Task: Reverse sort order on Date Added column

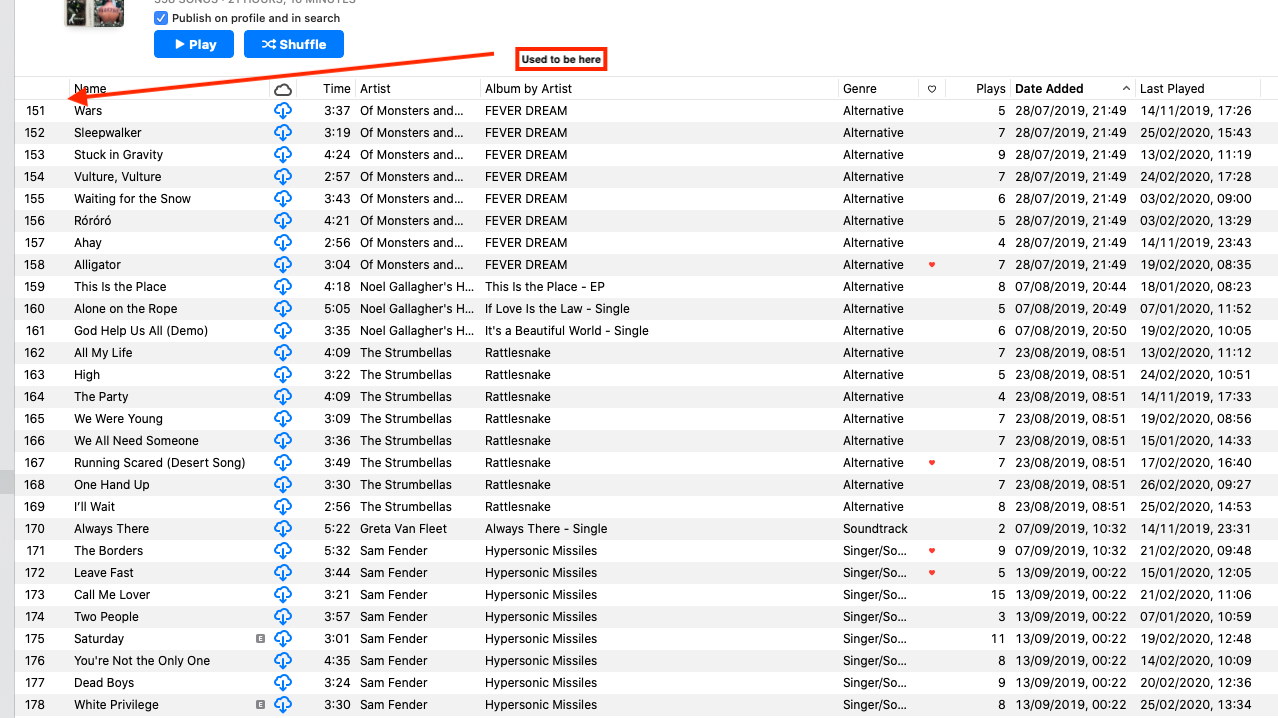Action: [x=1073, y=89]
